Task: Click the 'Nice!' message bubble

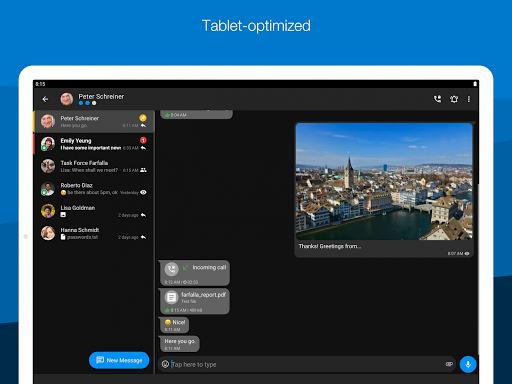Action: click(174, 325)
